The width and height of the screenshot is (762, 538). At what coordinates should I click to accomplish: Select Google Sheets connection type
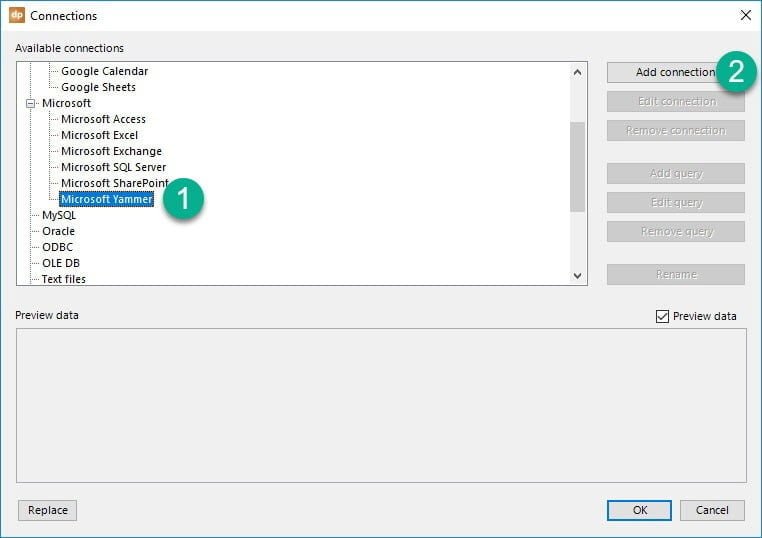tap(98, 87)
